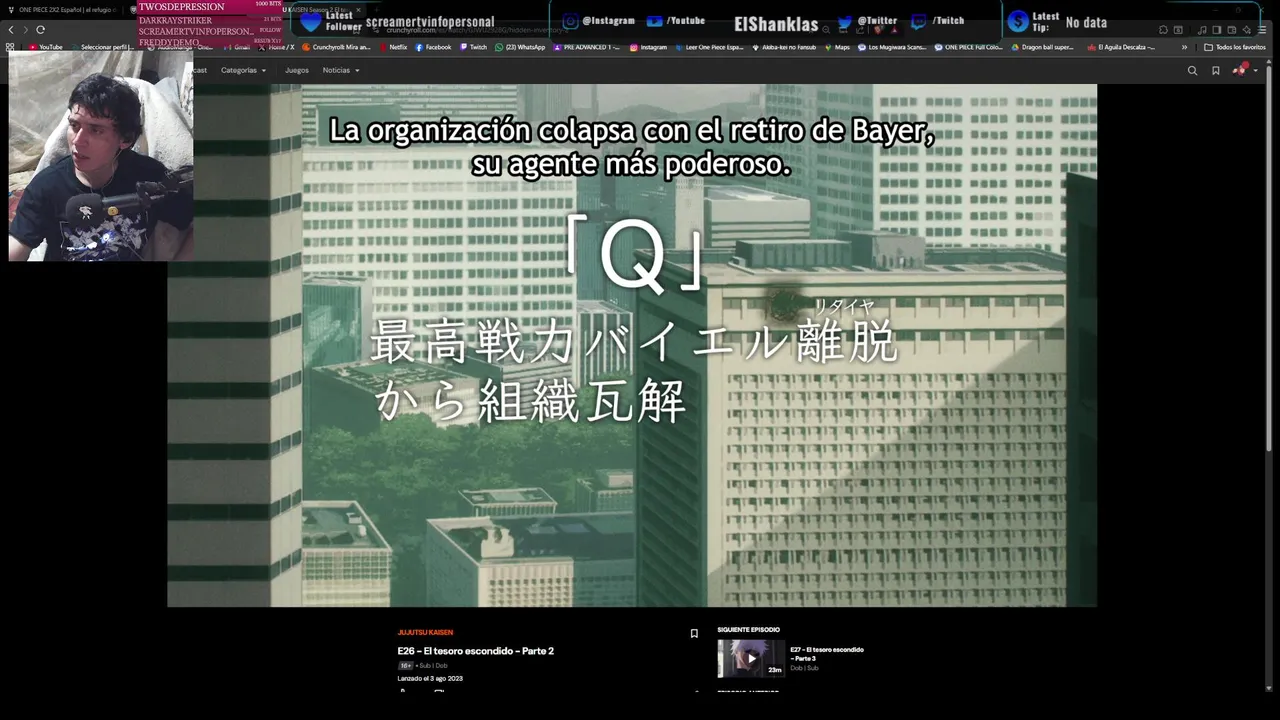Open the JUJUTSU KAISEN series link
The height and width of the screenshot is (720, 1280).
425,632
